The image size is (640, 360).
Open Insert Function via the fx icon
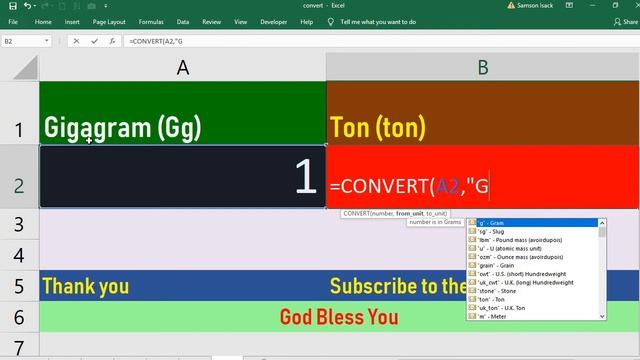[112, 41]
